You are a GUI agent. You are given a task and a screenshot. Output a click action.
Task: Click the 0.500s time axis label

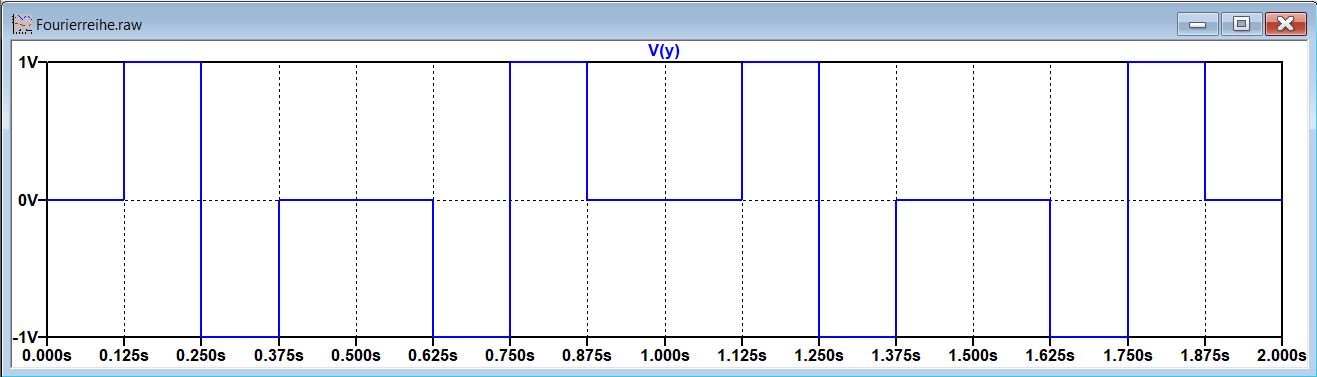click(356, 356)
